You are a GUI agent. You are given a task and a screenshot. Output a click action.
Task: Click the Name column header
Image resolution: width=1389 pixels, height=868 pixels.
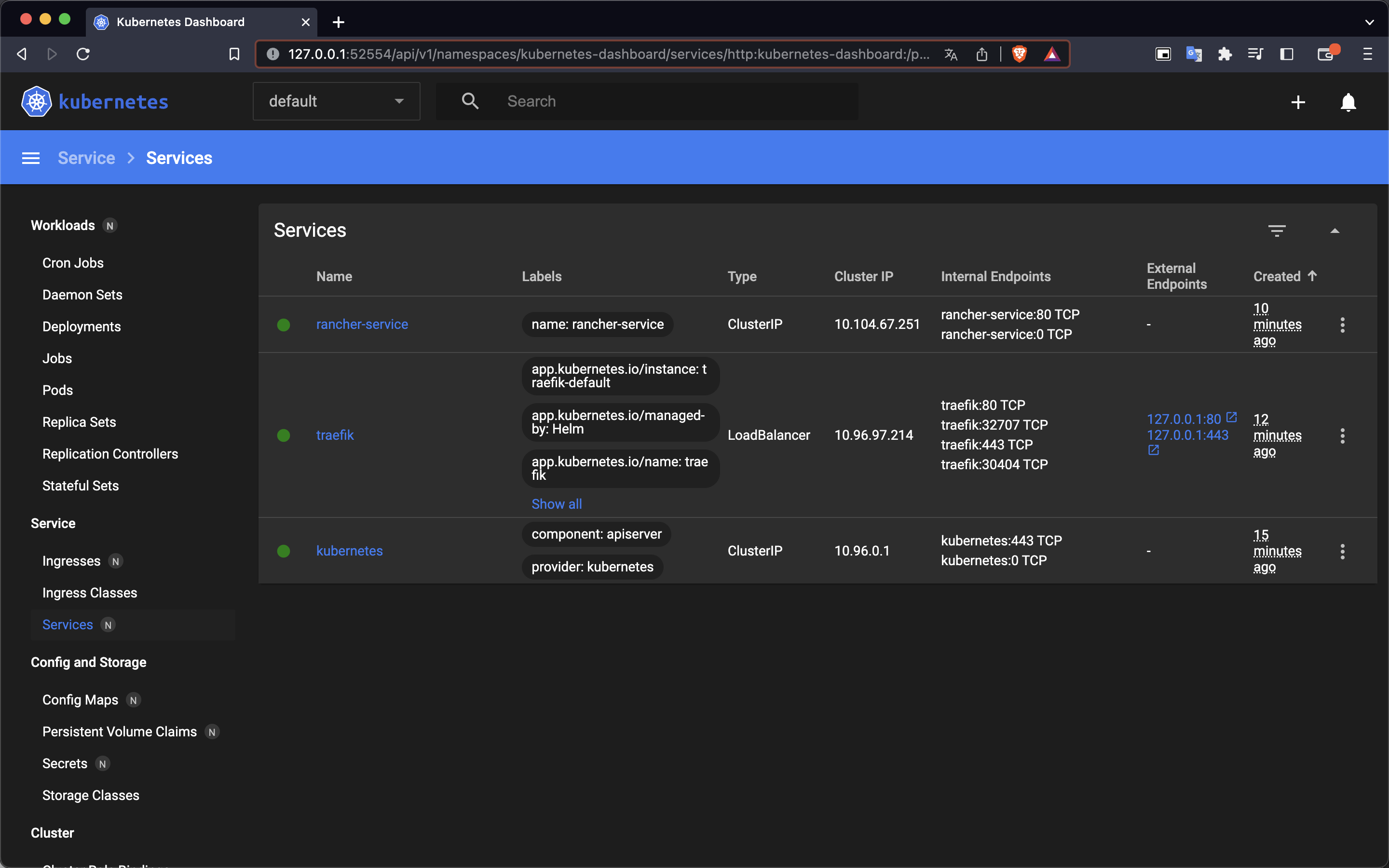click(334, 276)
